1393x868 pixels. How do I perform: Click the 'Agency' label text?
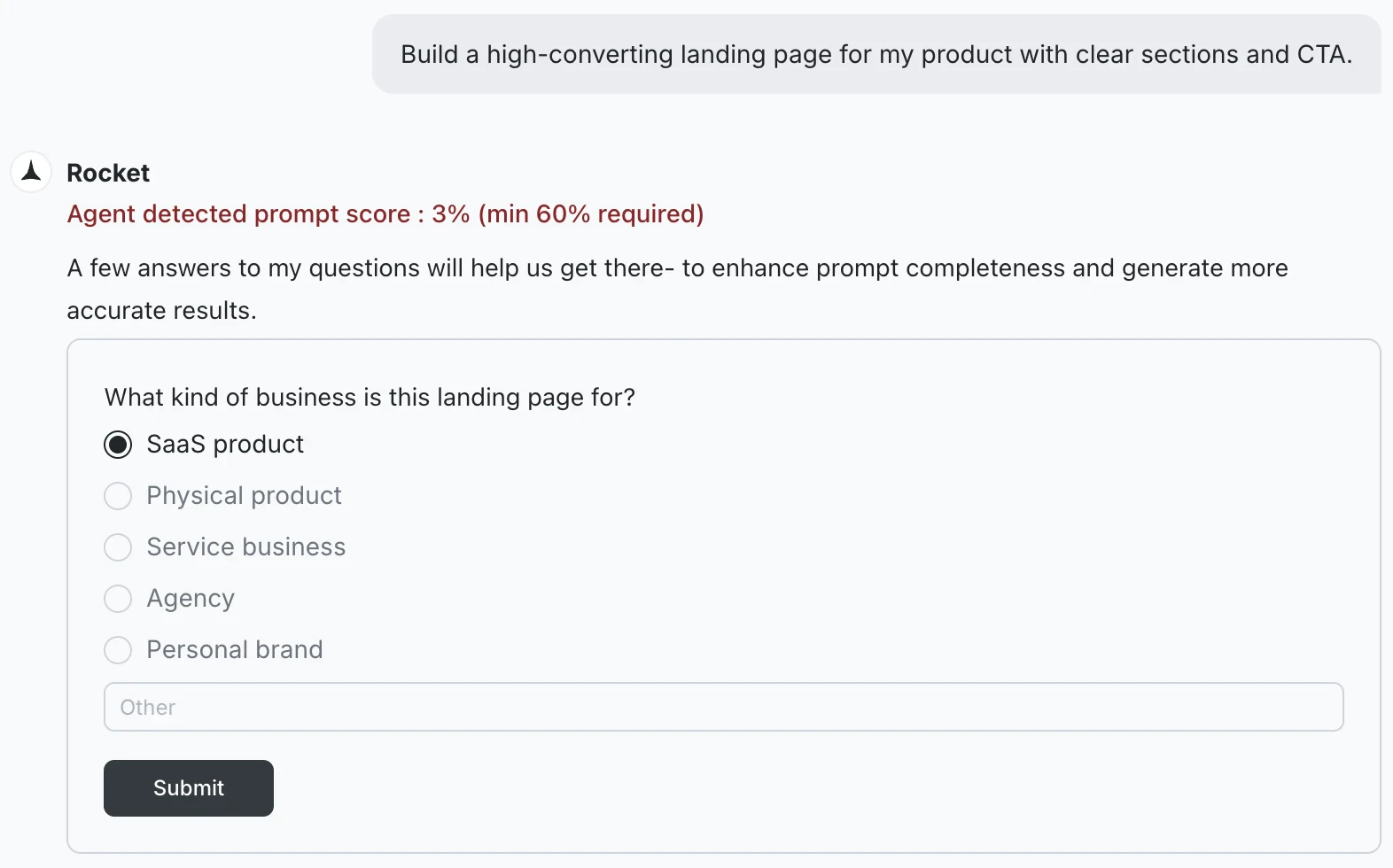pos(190,599)
